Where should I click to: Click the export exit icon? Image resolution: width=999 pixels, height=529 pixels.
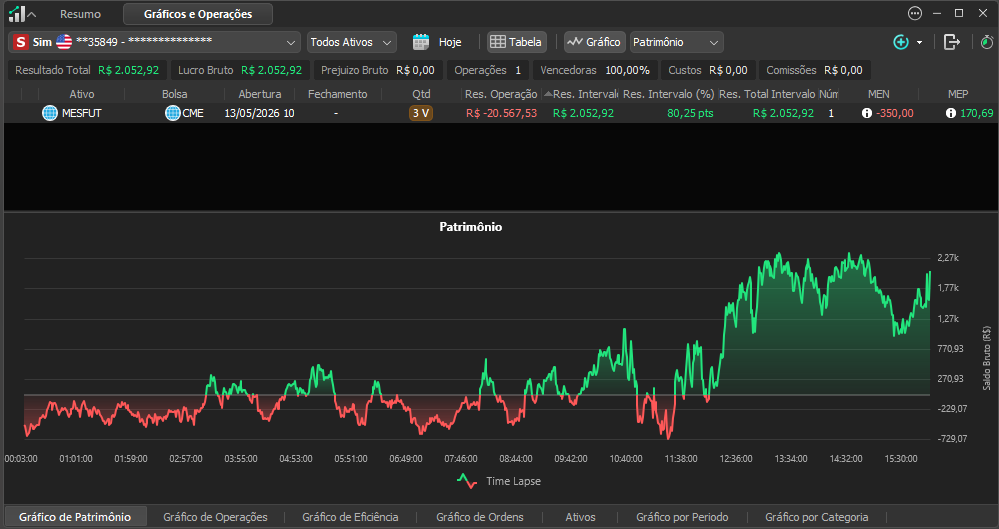[x=952, y=42]
